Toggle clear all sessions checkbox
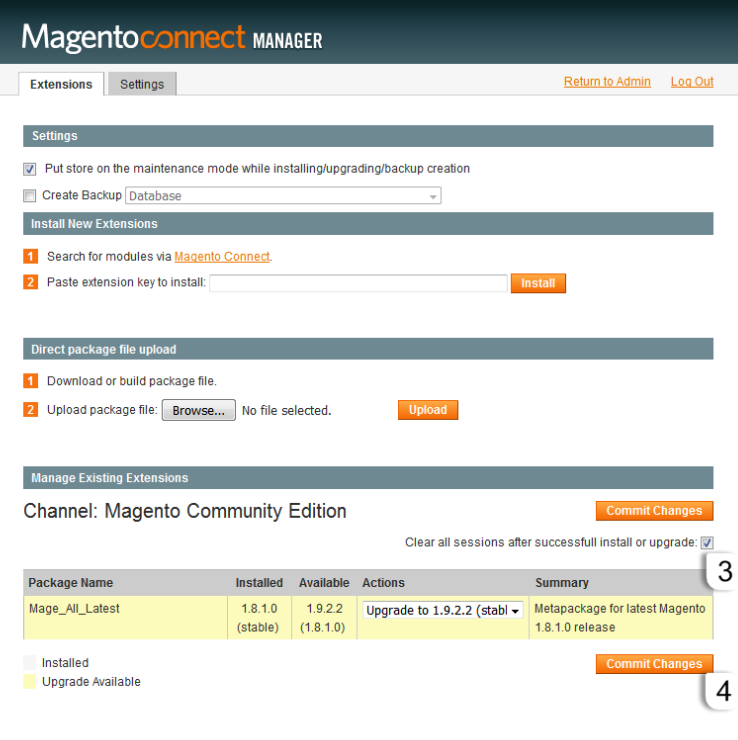738x740 pixels. point(707,543)
